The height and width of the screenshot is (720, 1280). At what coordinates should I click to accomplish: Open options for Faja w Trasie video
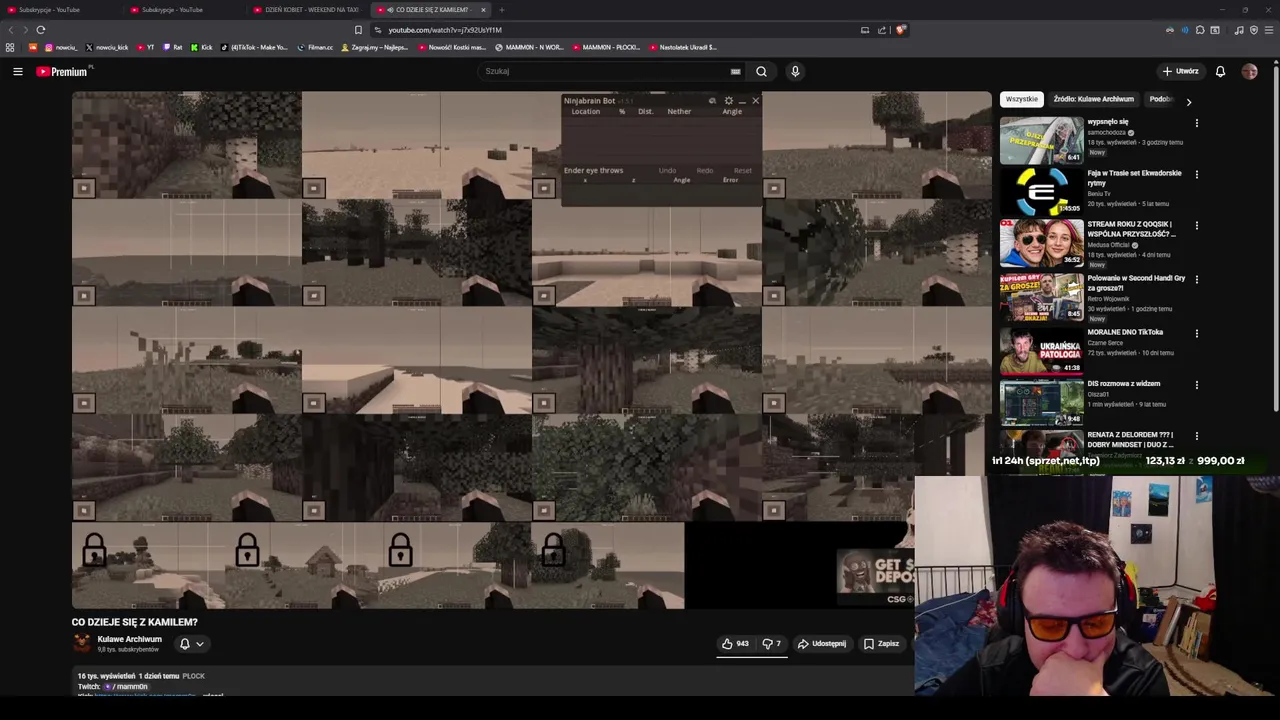1196,174
